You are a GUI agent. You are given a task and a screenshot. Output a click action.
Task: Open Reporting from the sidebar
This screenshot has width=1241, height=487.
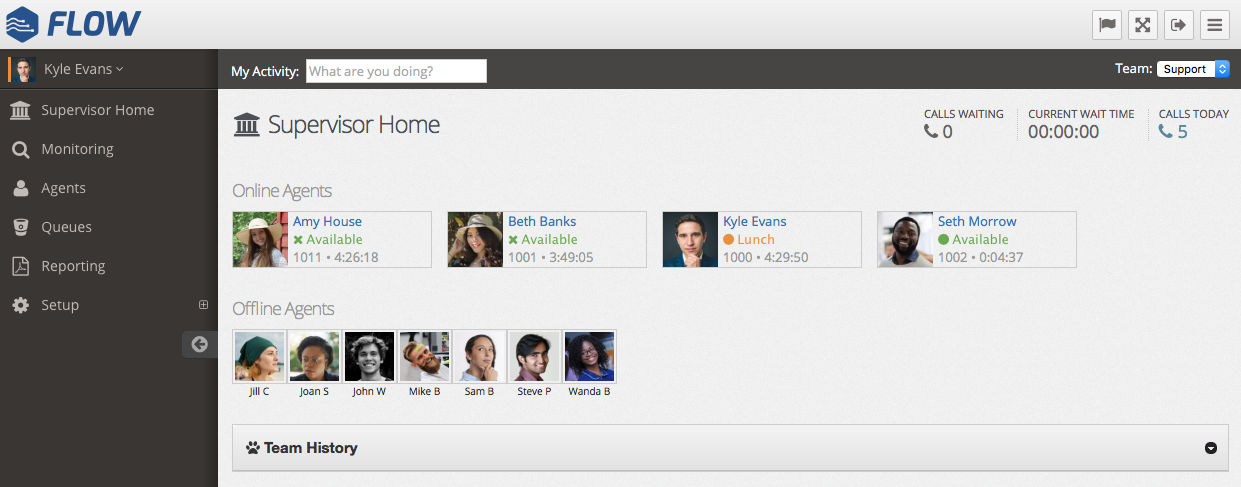click(73, 266)
